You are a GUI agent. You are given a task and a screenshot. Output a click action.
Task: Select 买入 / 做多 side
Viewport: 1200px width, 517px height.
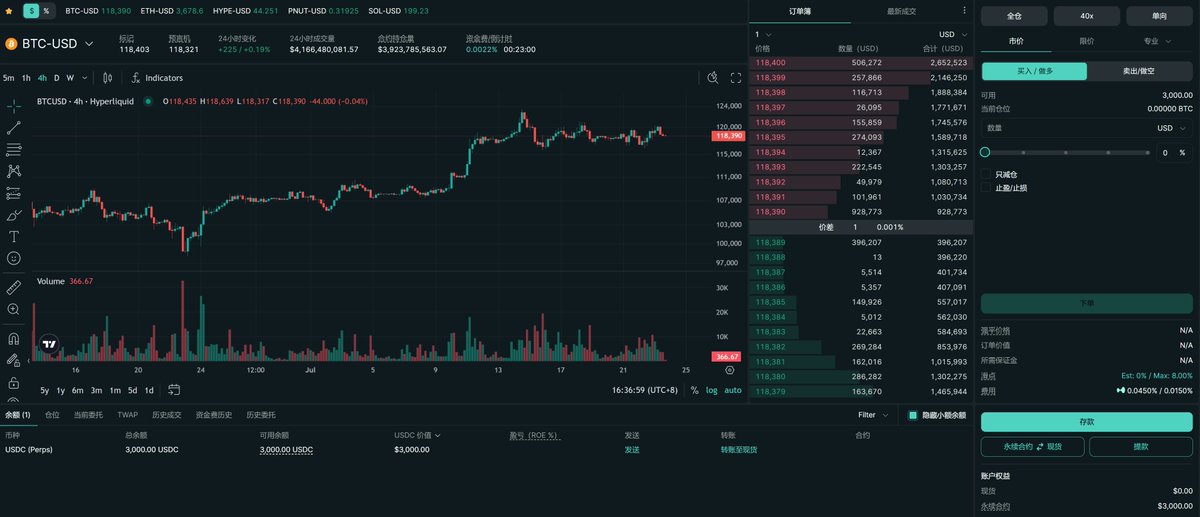(1035, 72)
